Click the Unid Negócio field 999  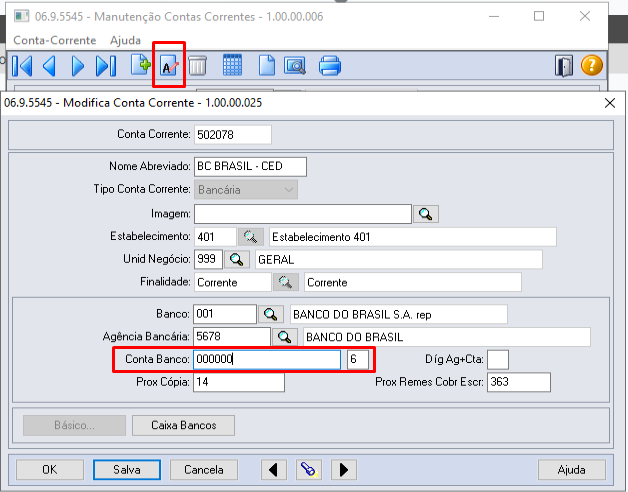coord(208,259)
